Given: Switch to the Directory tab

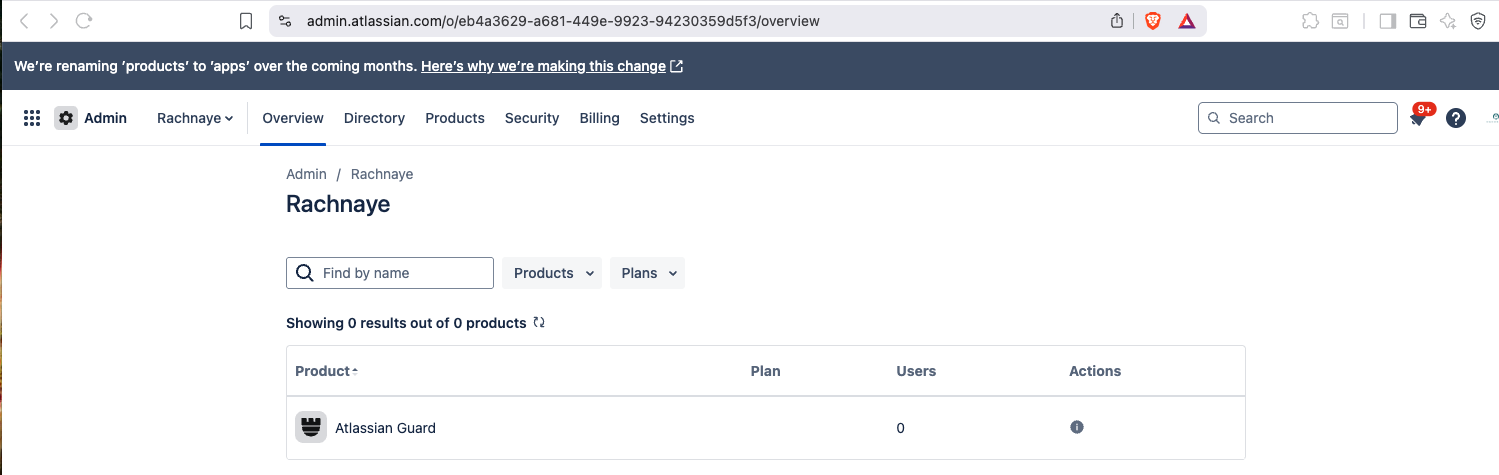Looking at the screenshot, I should point(374,118).
